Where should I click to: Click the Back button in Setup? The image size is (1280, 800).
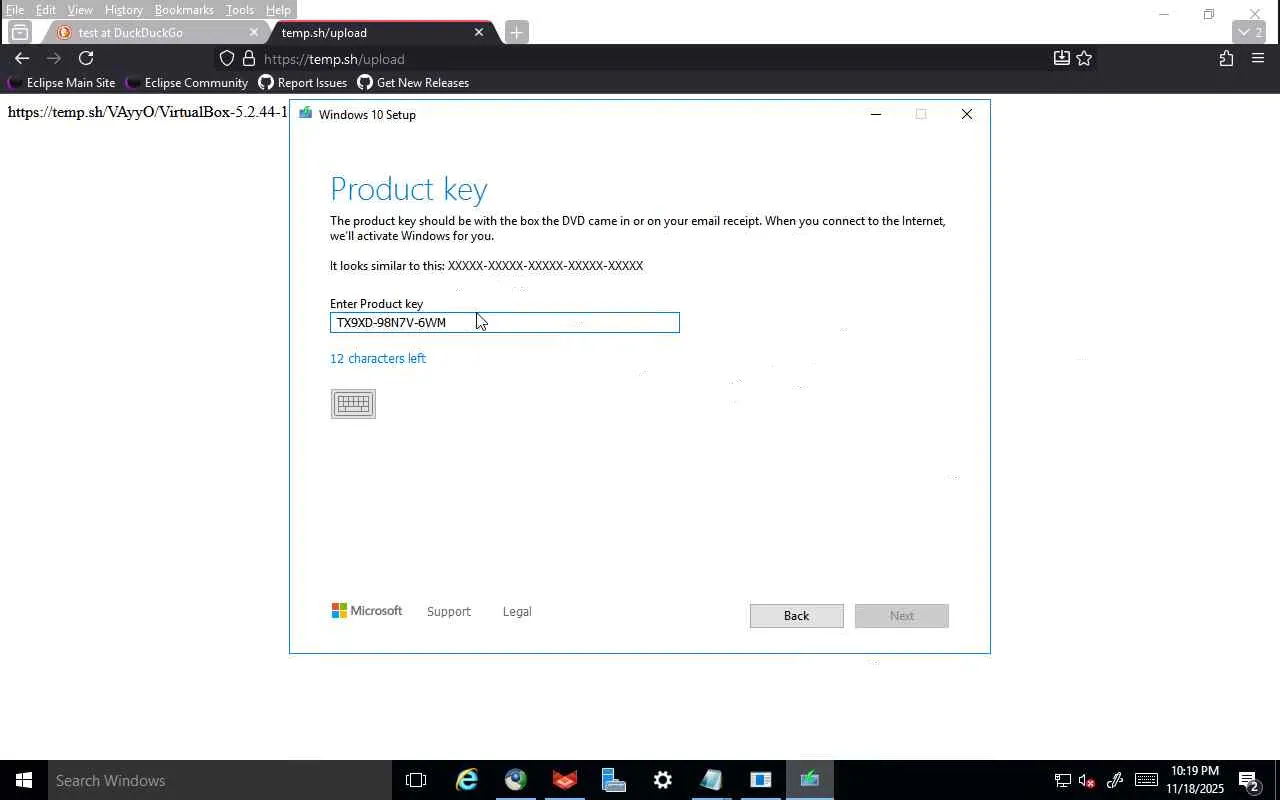point(797,616)
